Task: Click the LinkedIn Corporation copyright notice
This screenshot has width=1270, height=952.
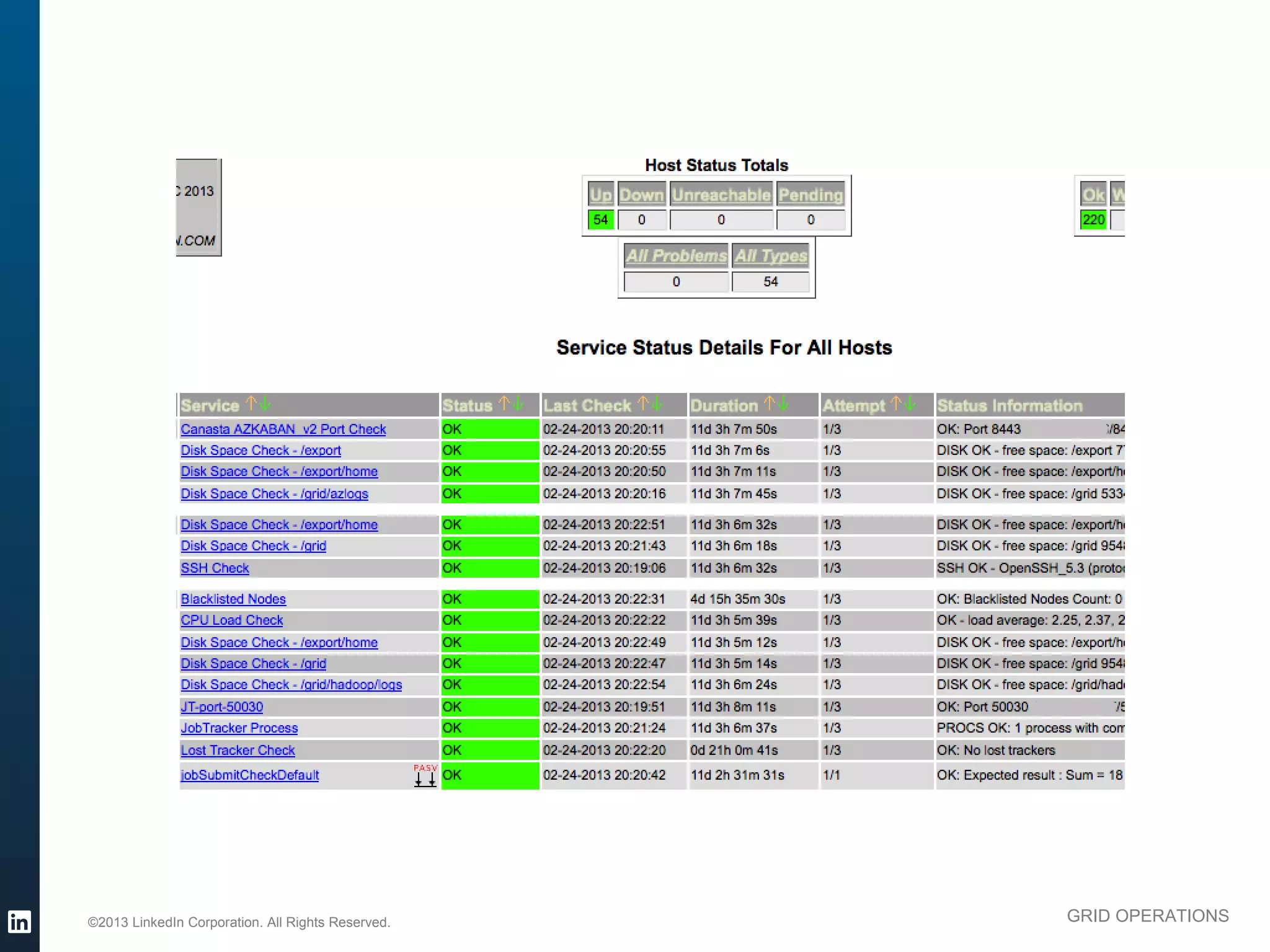Action: pos(239,922)
